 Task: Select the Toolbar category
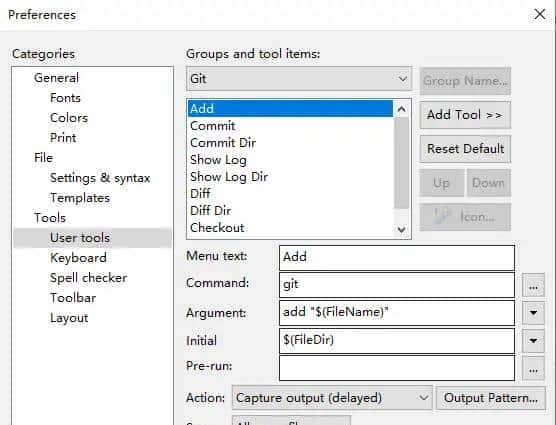(x=73, y=298)
